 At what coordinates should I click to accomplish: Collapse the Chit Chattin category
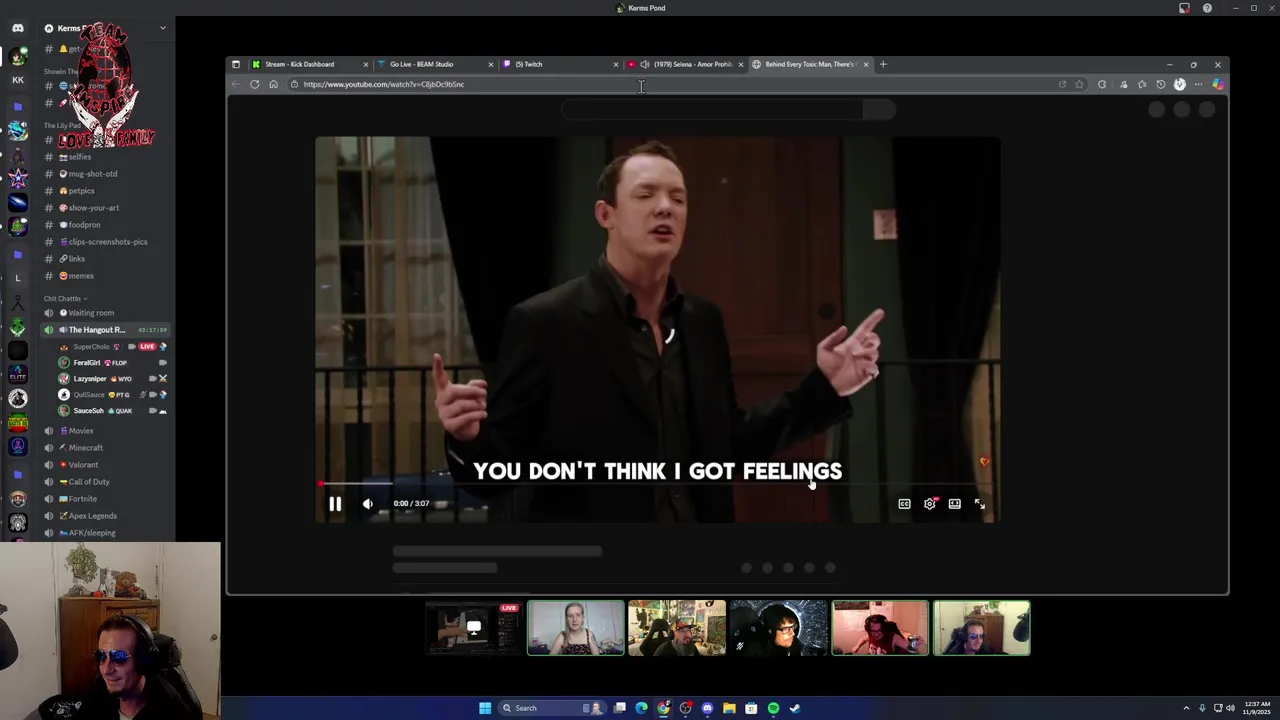(65, 298)
